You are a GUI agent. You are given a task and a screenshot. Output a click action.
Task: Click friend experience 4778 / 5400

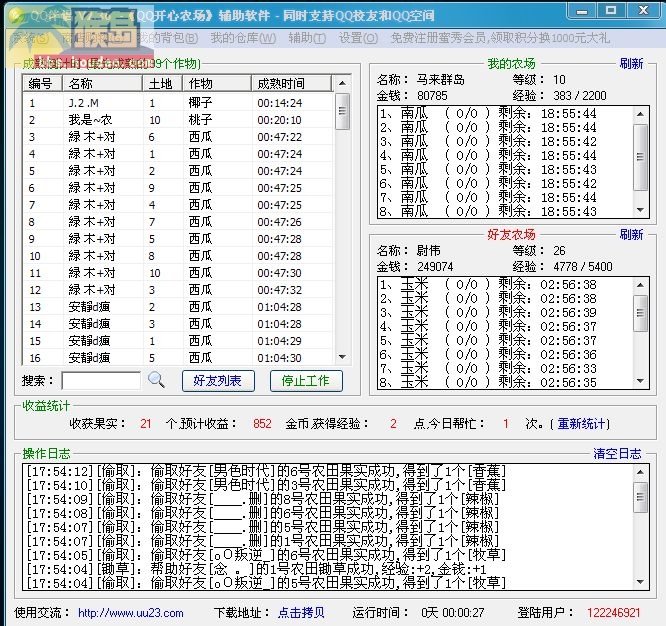583,267
